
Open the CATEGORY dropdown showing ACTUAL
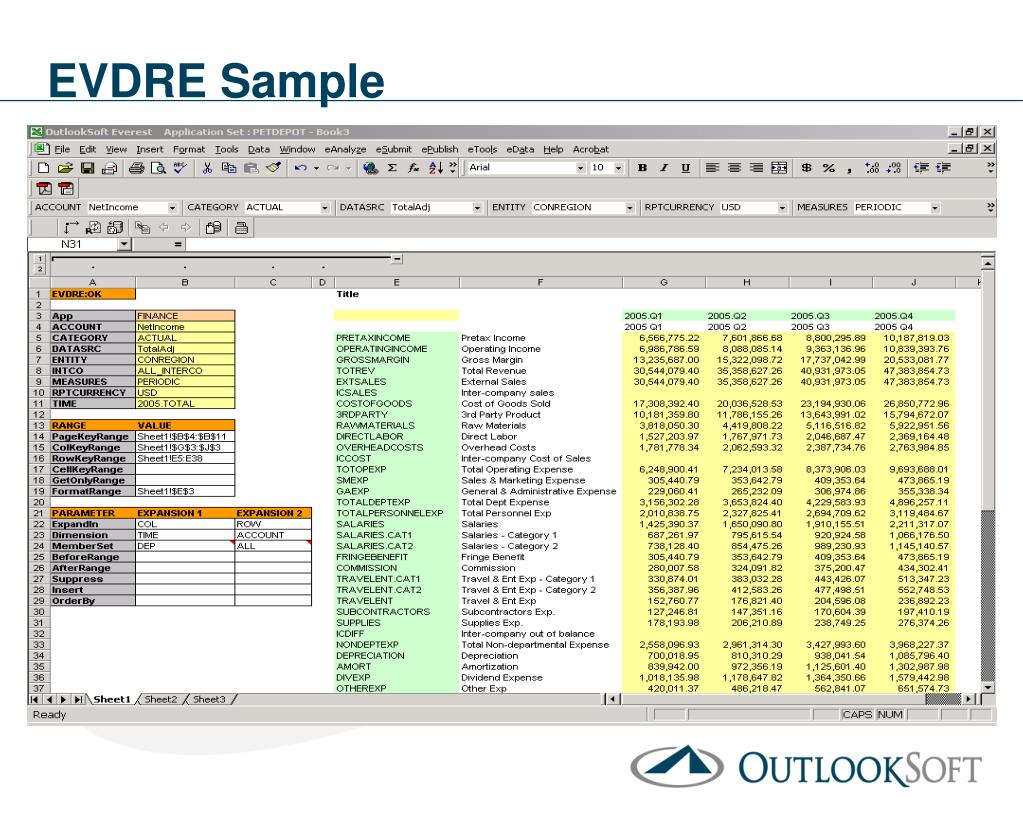(x=325, y=208)
